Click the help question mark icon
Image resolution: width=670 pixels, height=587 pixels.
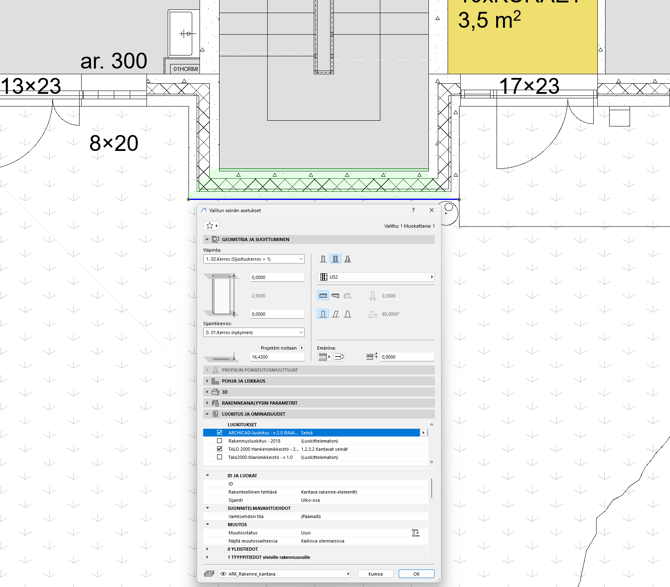[x=413, y=211]
